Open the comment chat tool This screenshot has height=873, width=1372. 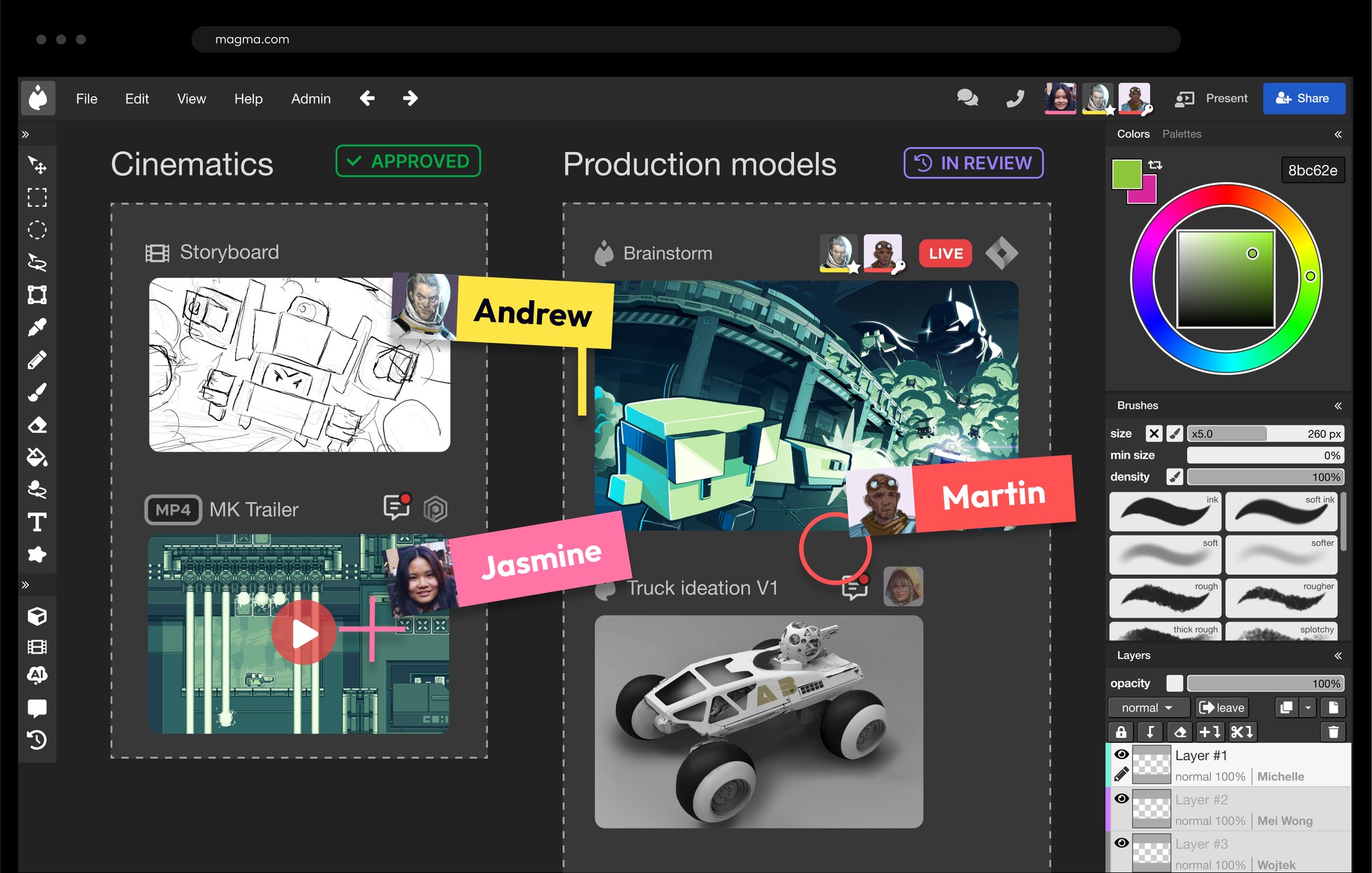pos(38,707)
